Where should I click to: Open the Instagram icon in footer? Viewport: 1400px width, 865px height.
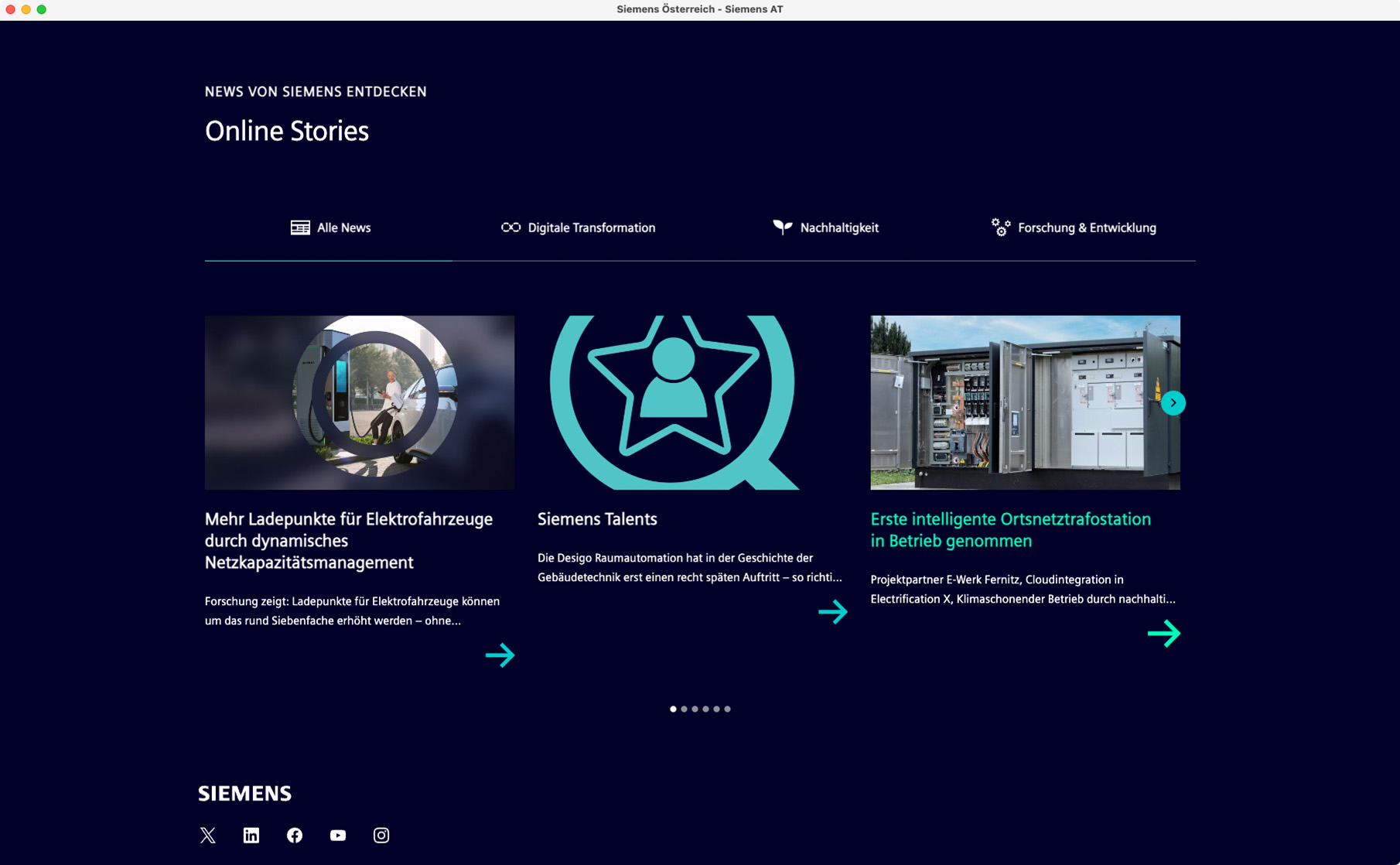[381, 835]
